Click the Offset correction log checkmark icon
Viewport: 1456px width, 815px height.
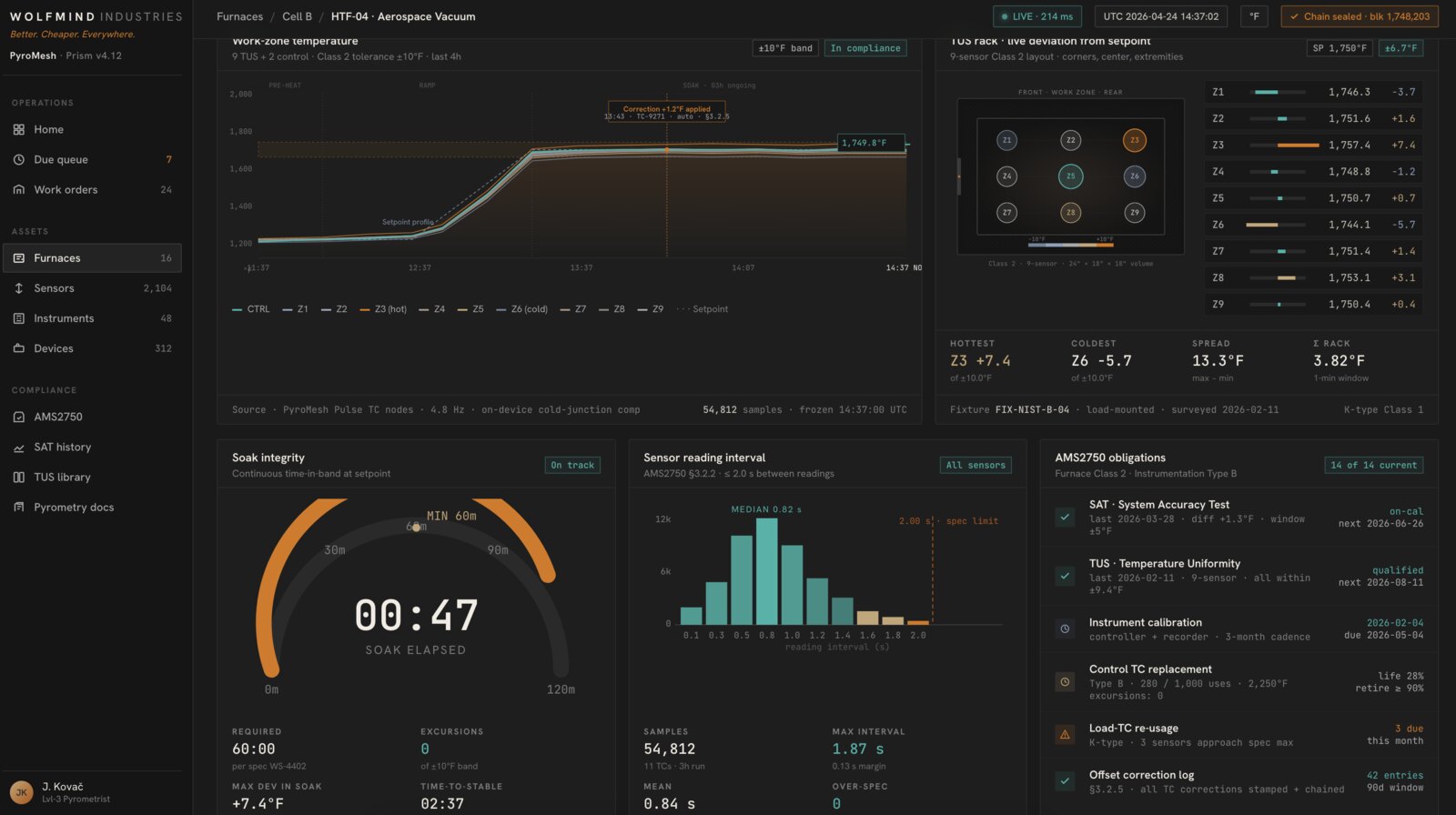click(x=1064, y=780)
